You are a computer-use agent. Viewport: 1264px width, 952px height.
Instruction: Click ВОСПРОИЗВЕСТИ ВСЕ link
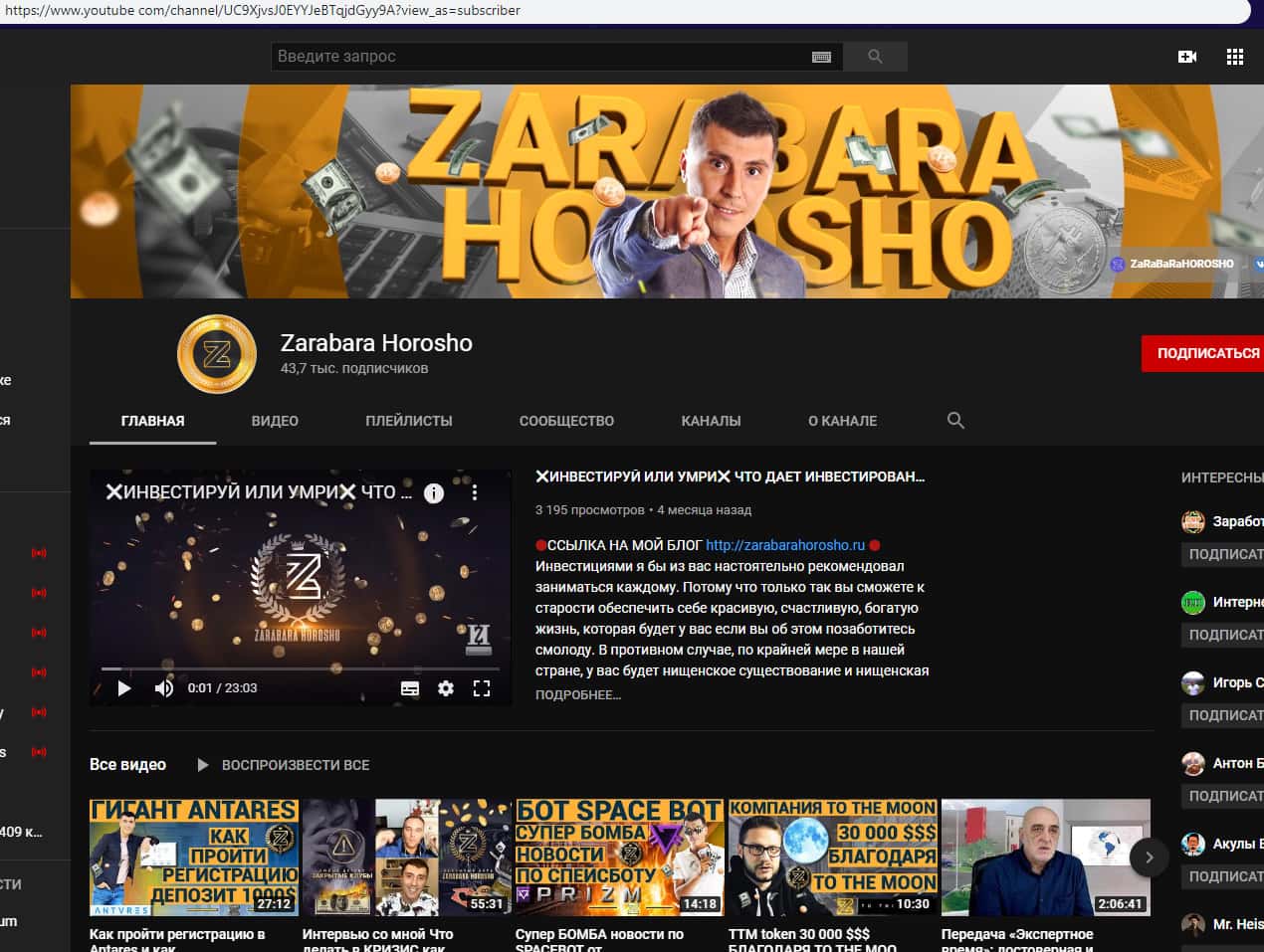(x=295, y=765)
